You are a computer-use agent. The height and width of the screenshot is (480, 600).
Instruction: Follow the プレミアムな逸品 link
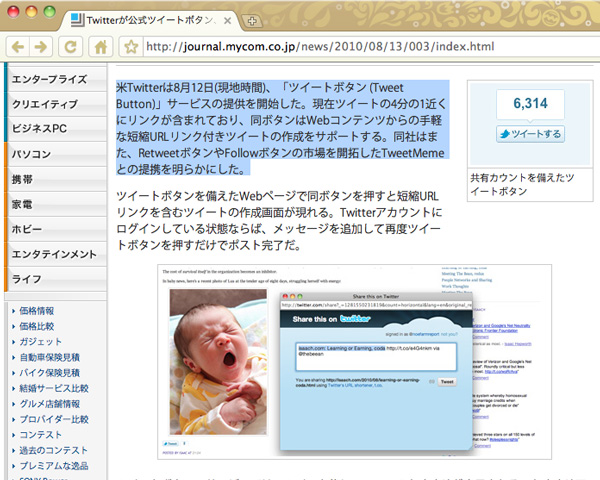coord(54,466)
